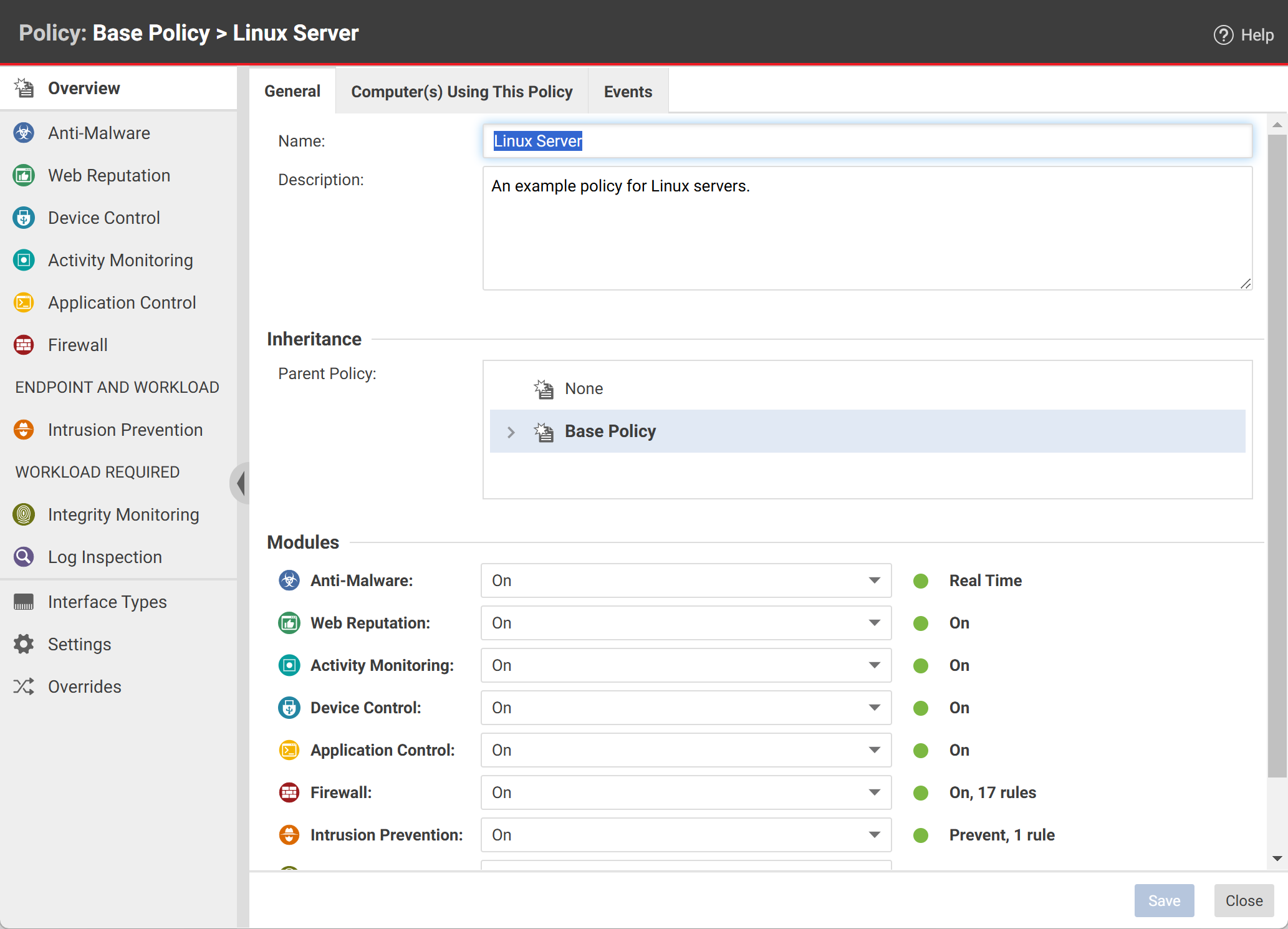This screenshot has width=1288, height=929.
Task: Open the Activity Monitoring section
Action: click(118, 260)
